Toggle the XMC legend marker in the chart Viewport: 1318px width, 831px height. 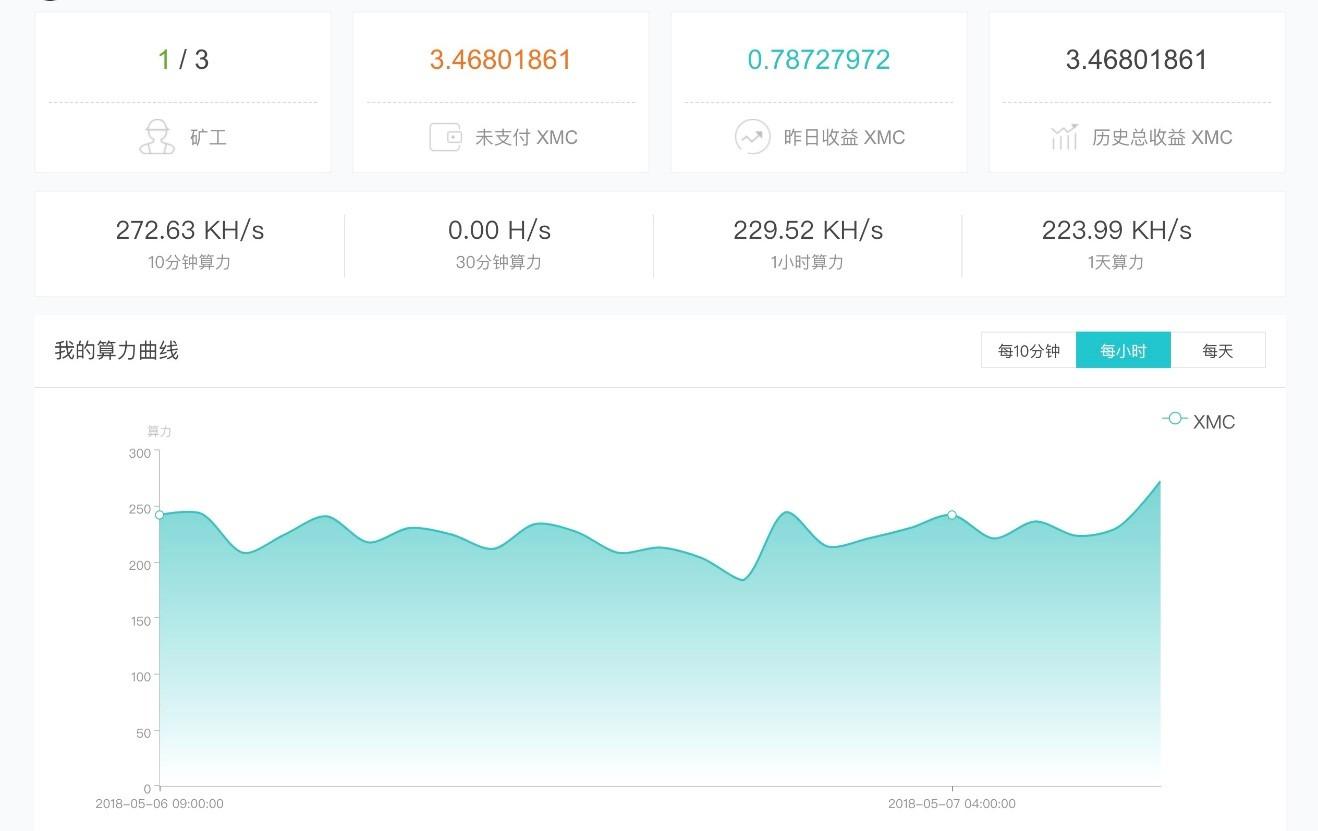click(1175, 419)
